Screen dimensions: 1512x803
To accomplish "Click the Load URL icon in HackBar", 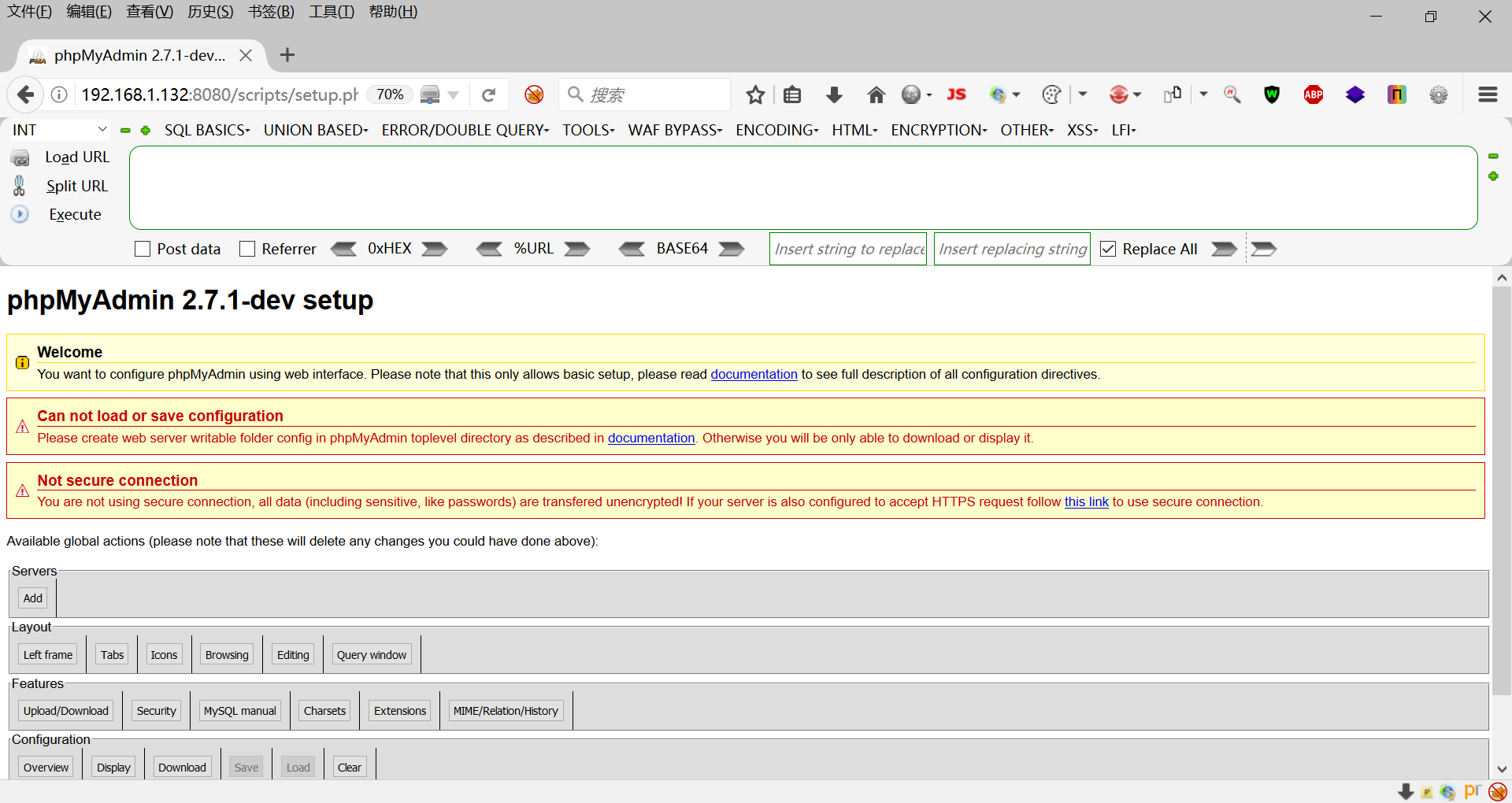I will (20, 157).
